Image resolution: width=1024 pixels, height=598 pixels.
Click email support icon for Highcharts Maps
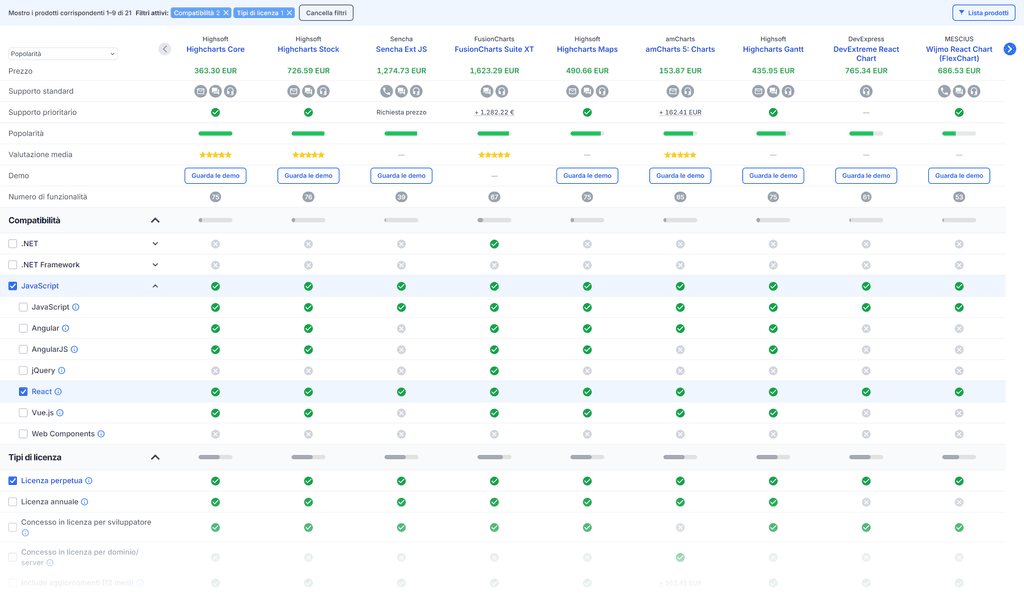(x=573, y=91)
